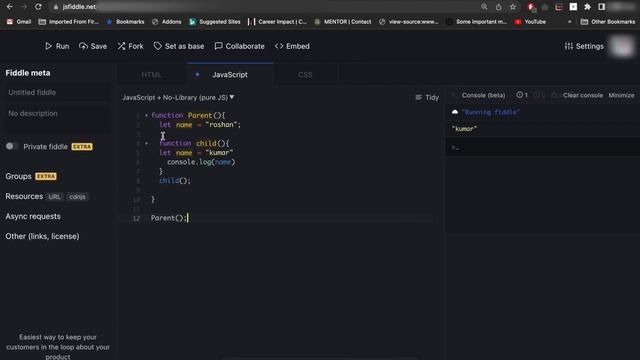Open the Addons bookmark
Image resolution: width=640 pixels, height=360 pixels.
tap(167, 22)
